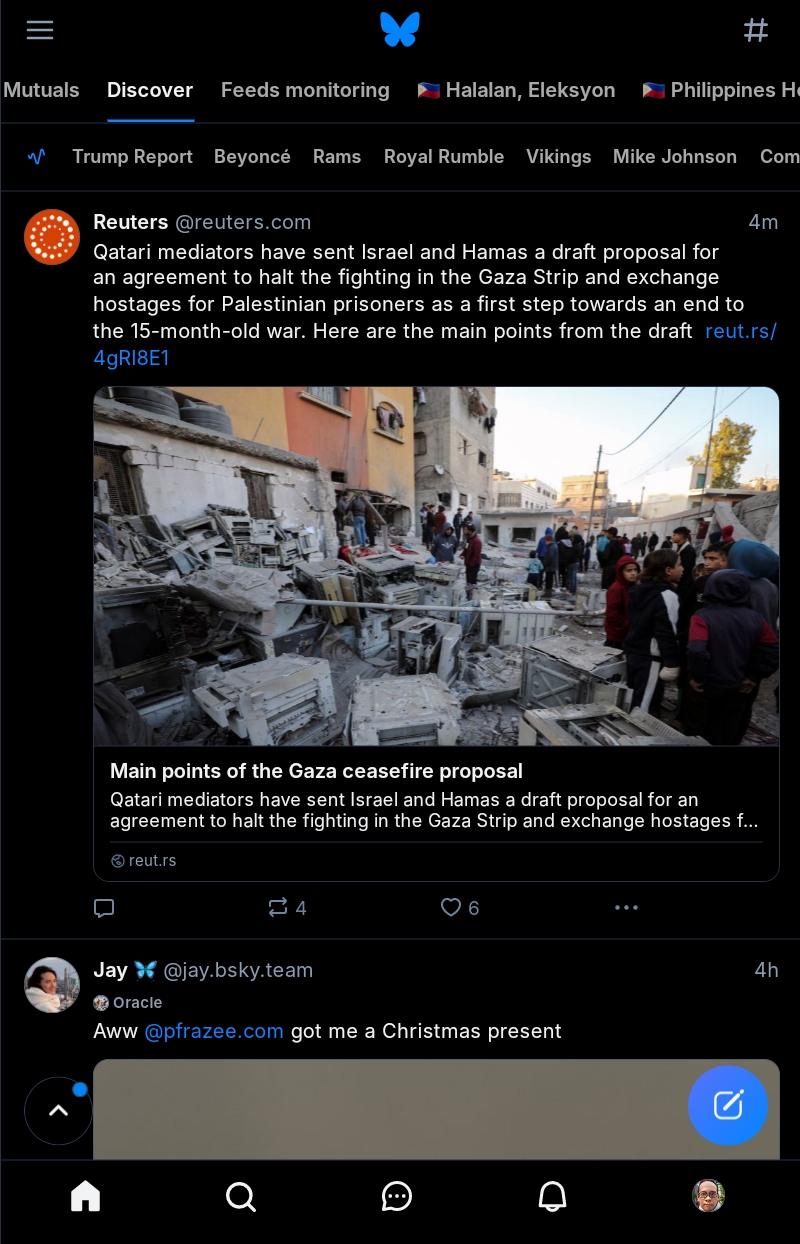Open the Gaza ceasefire article image
Screen dimensions: 800x1244
(436, 566)
